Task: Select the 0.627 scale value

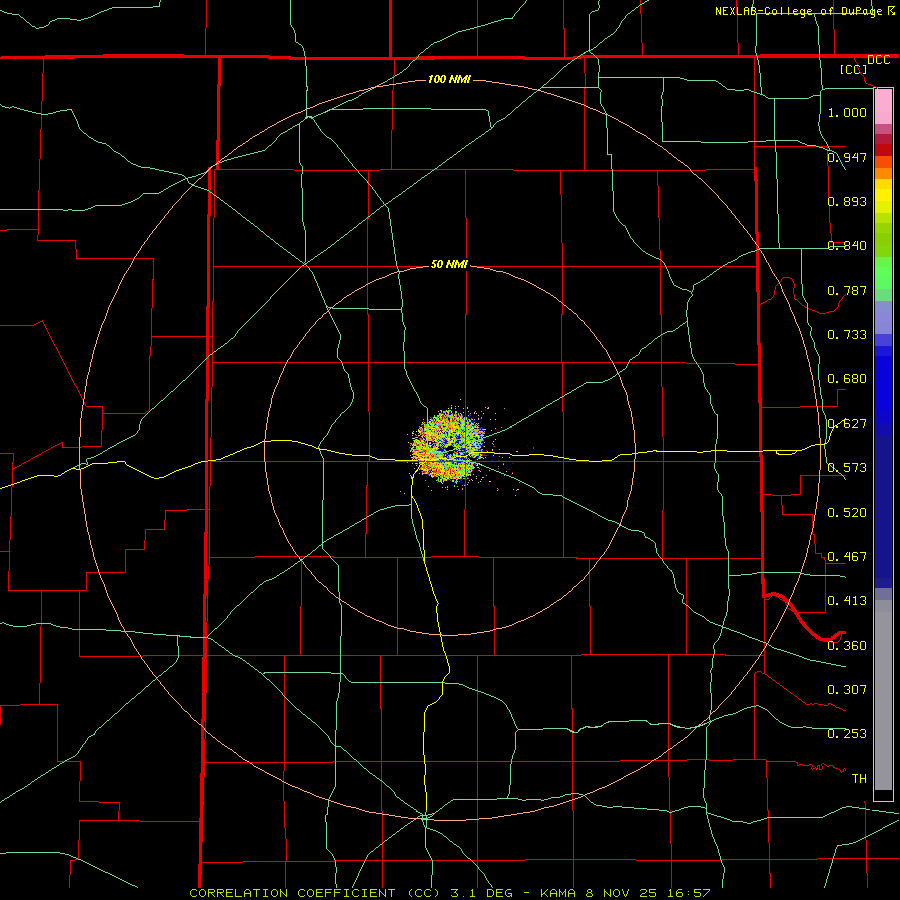Action: pyautogui.click(x=847, y=423)
